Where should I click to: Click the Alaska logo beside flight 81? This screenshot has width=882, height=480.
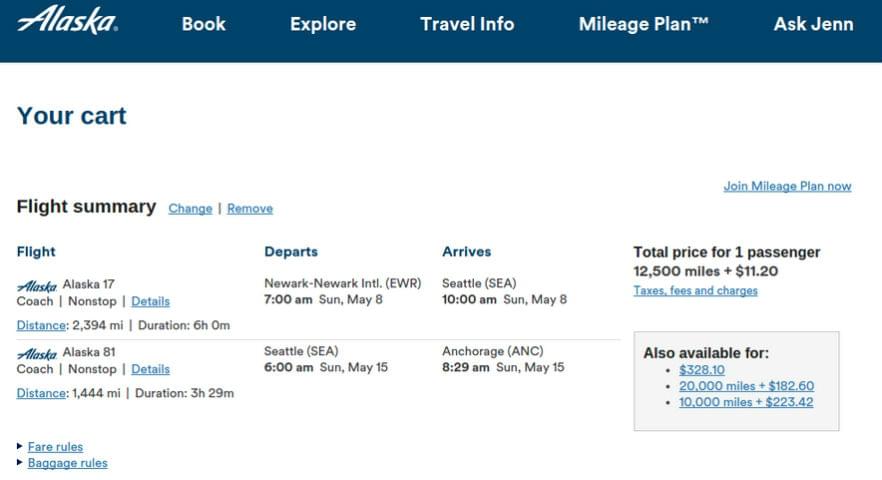[x=37, y=354]
